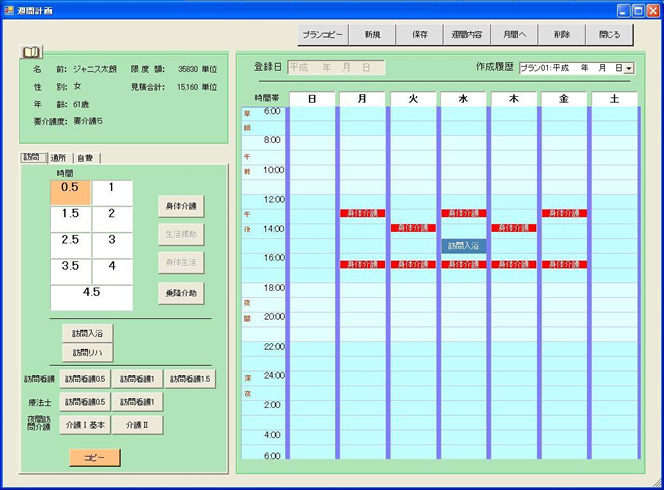Select the blue 訪問入浴 block on Wednesday
This screenshot has width=664, height=490.
click(464, 245)
